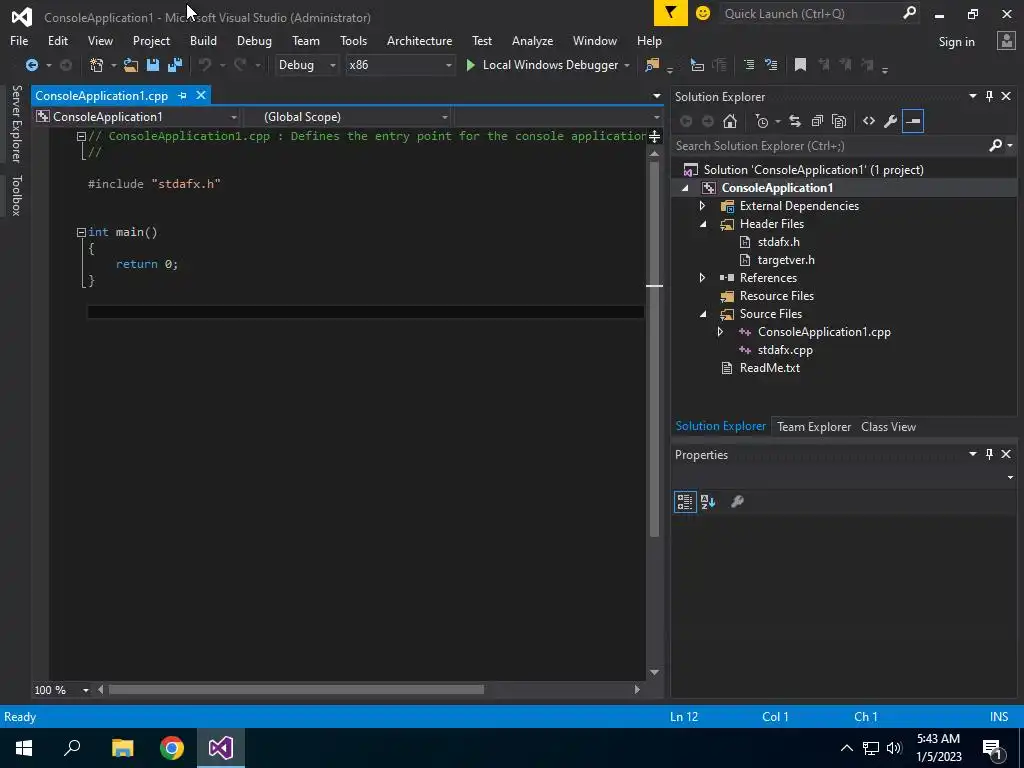Click the editor vertical scrollbar thumb

click(x=654, y=349)
